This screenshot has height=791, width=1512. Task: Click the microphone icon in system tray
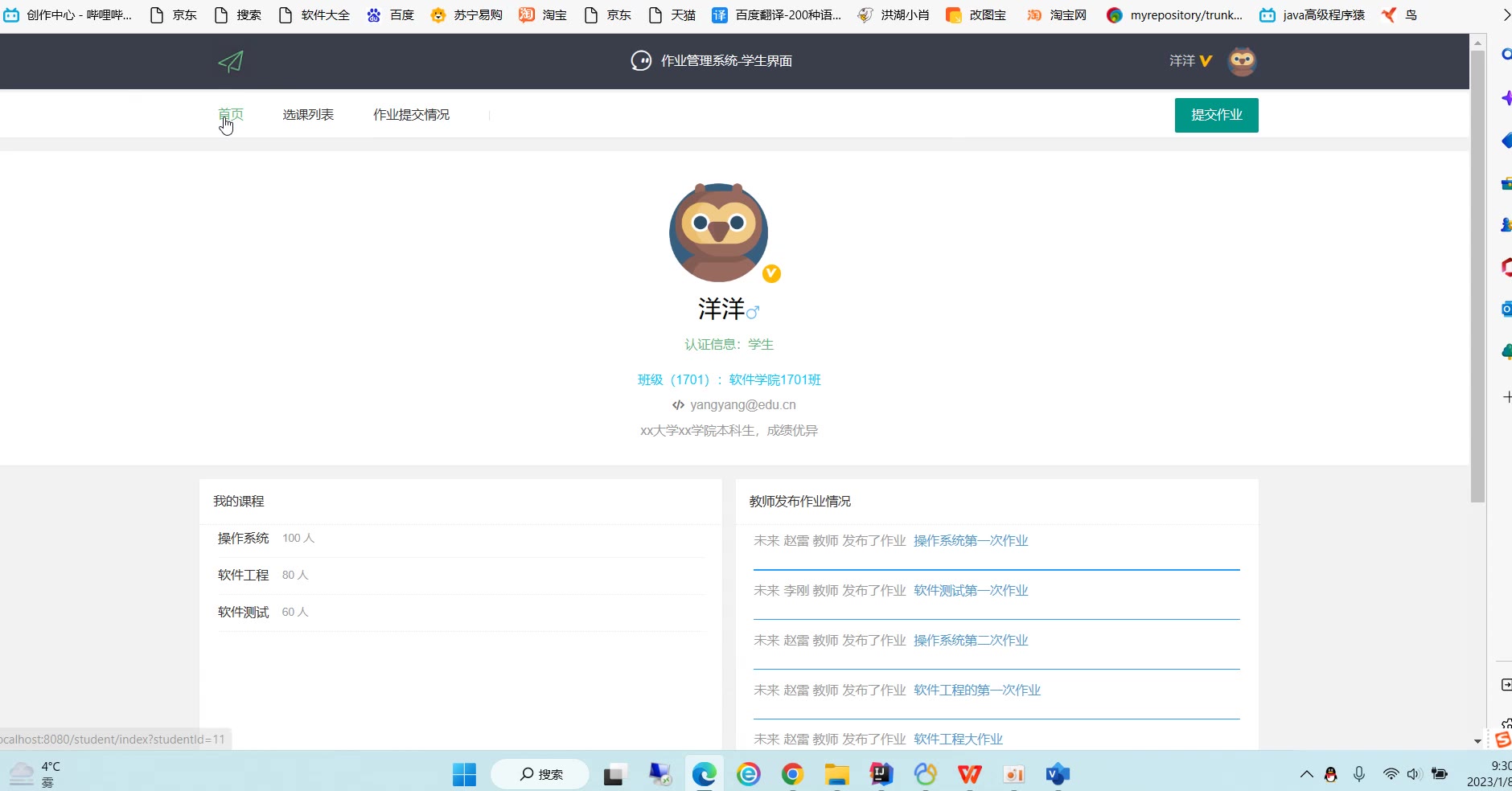(1359, 774)
